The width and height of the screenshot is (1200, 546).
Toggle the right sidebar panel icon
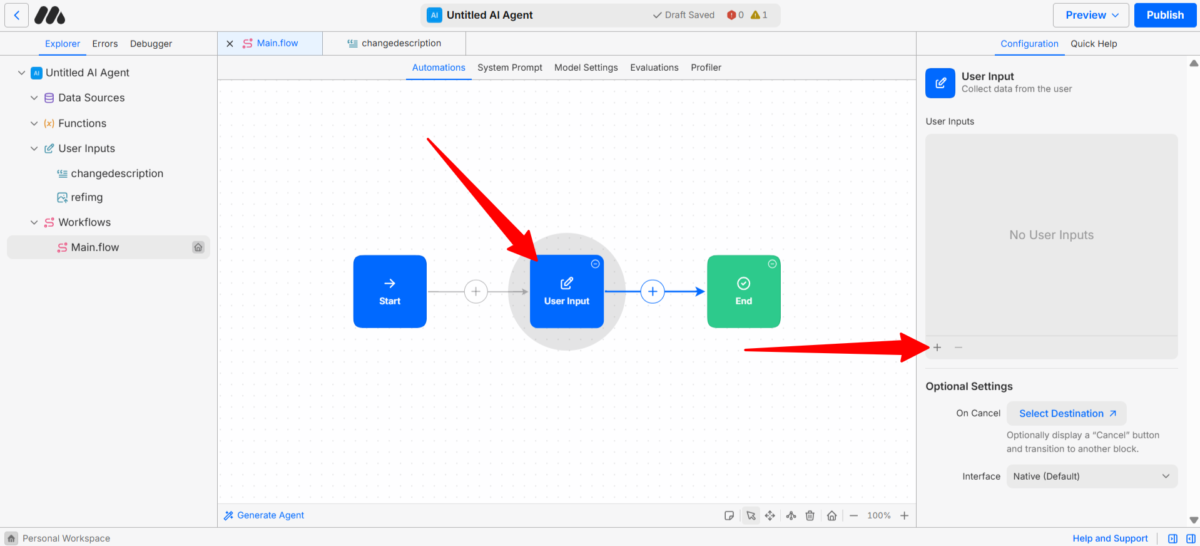1192,538
